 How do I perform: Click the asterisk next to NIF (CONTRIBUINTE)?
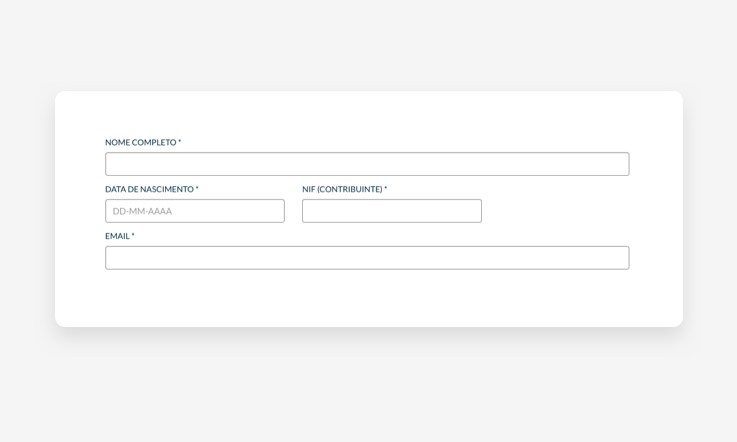tap(386, 189)
